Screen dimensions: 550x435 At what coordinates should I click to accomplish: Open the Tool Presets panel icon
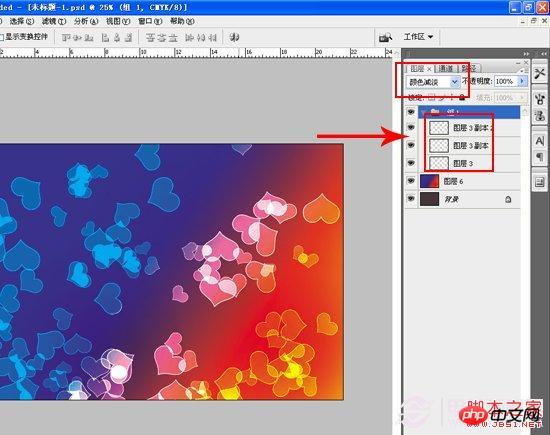(x=539, y=73)
